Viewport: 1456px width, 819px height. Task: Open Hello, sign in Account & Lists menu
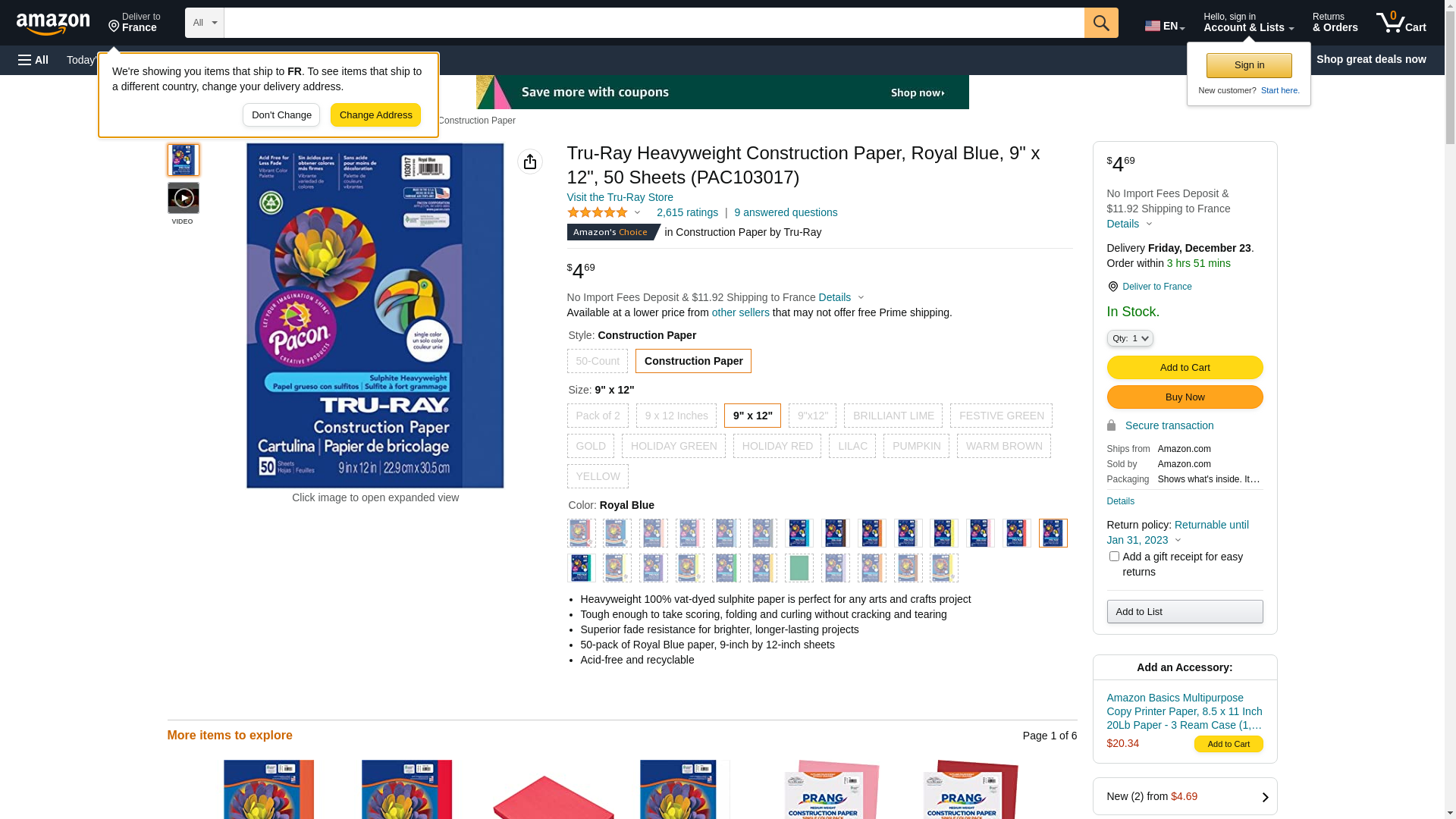[1249, 23]
